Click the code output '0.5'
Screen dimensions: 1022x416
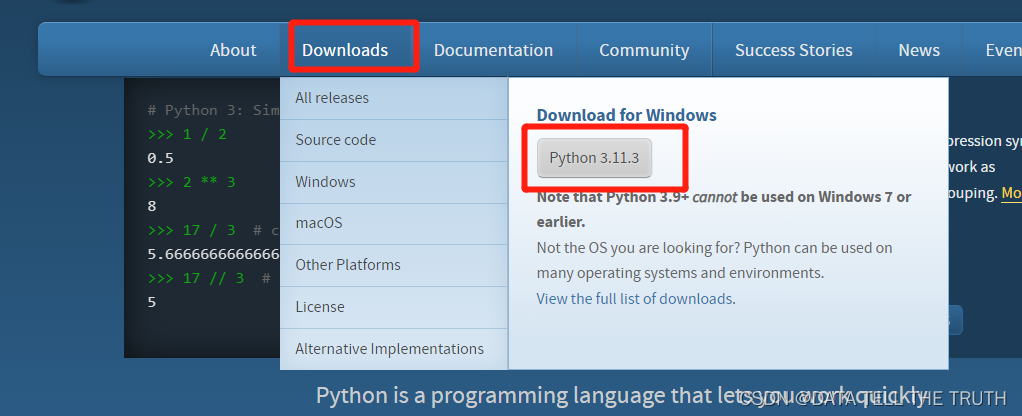160,158
